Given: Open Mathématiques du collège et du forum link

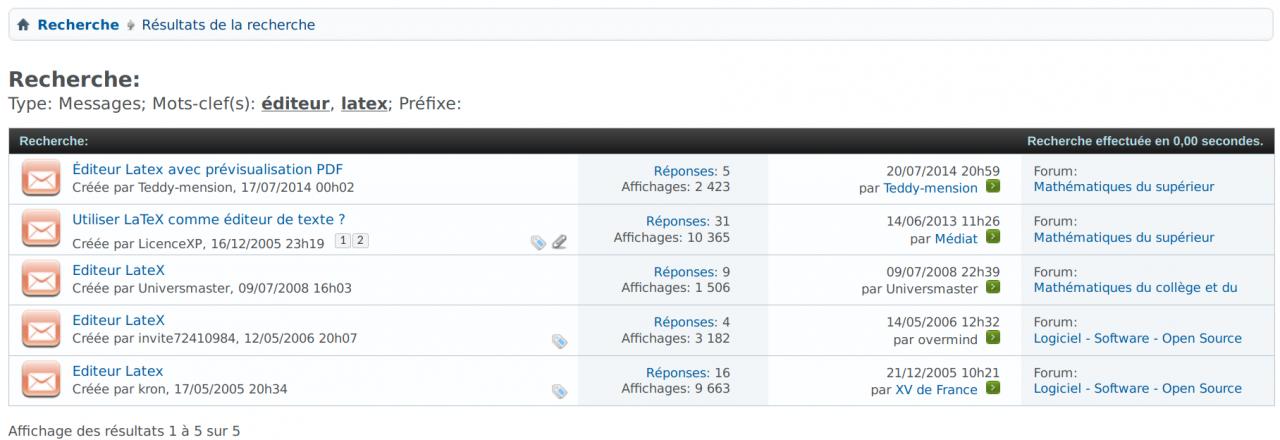Looking at the screenshot, I should [1135, 288].
